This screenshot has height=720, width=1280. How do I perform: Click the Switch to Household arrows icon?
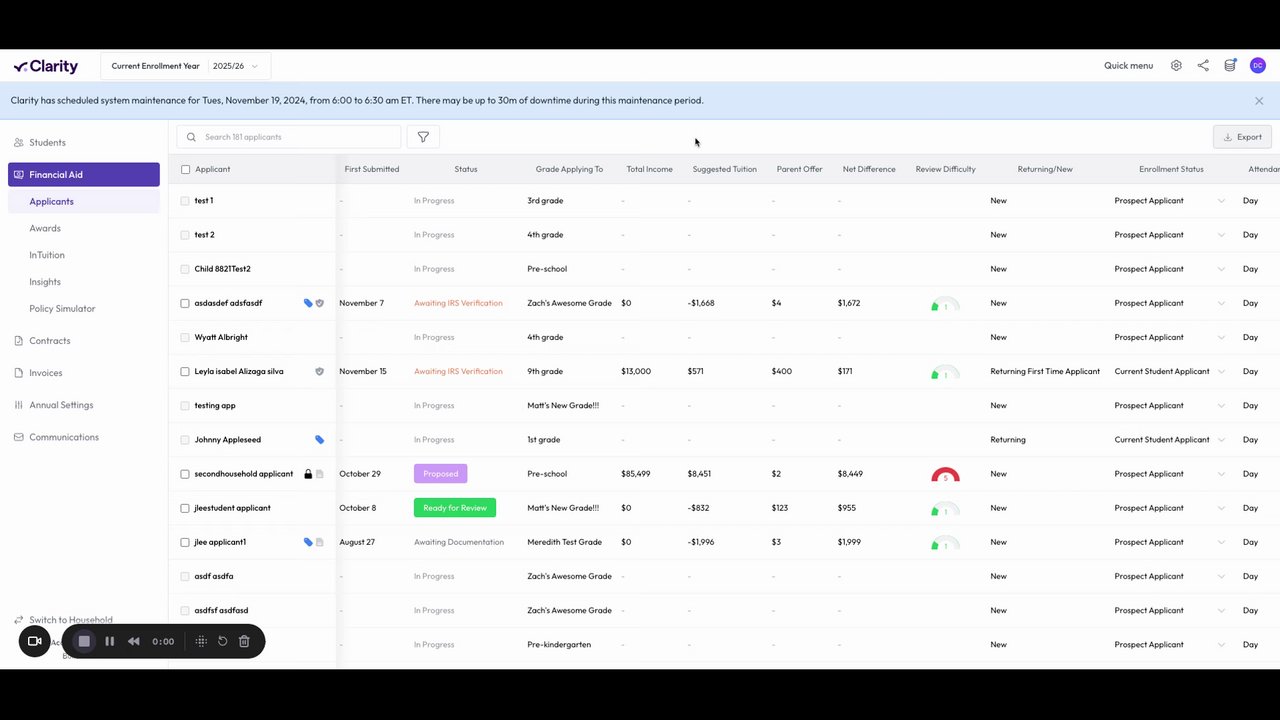coord(19,620)
